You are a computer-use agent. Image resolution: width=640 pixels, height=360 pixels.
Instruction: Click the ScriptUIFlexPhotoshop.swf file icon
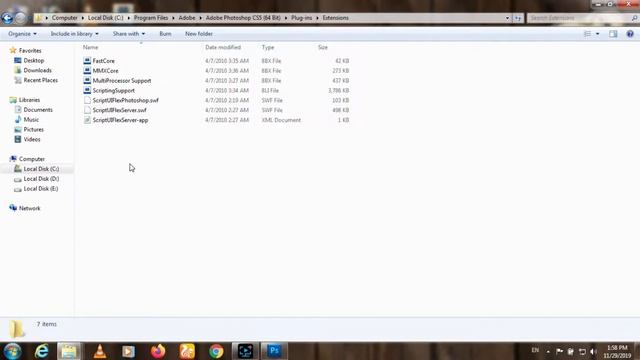coord(87,100)
